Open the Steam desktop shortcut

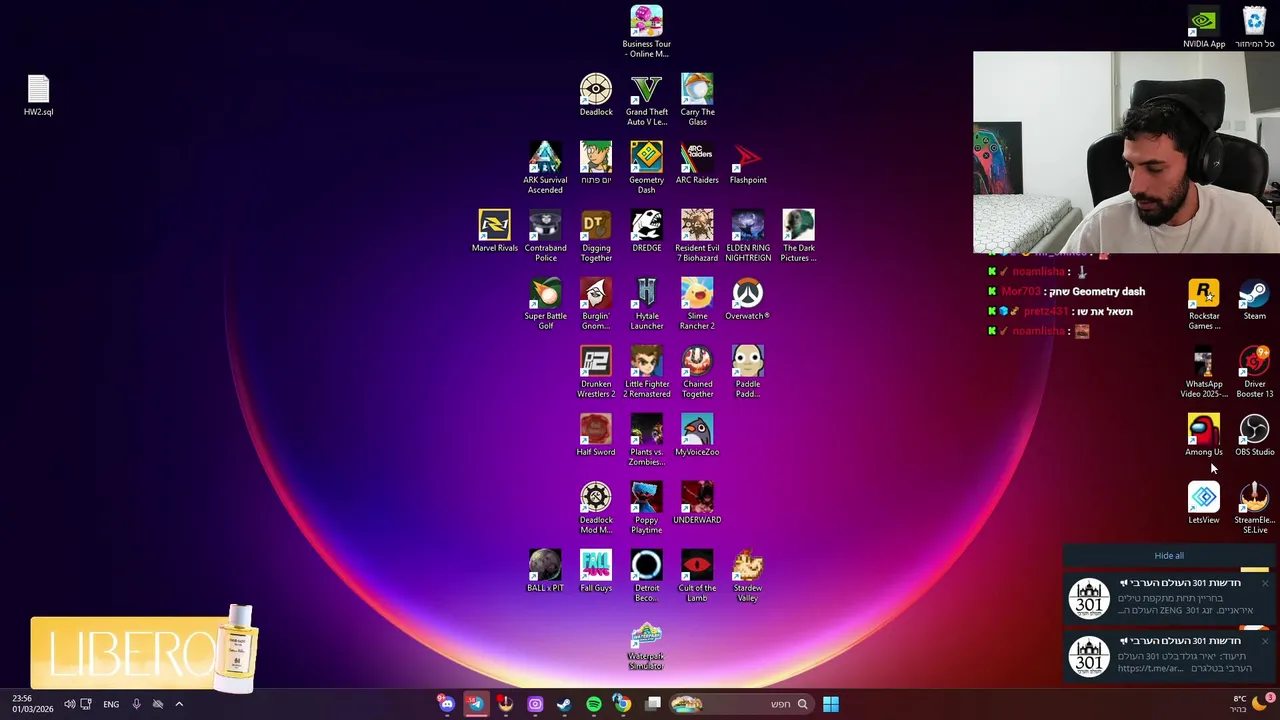[1254, 299]
